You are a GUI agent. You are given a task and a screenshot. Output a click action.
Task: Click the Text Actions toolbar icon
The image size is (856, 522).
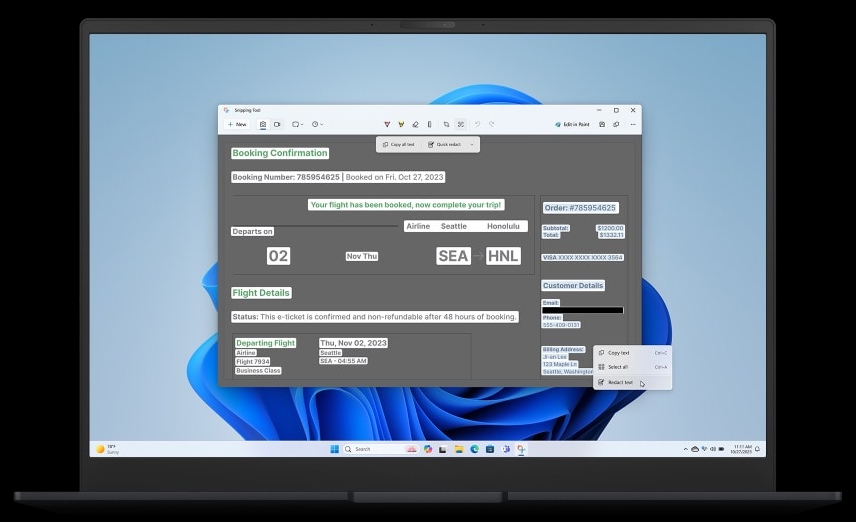[x=460, y=124]
